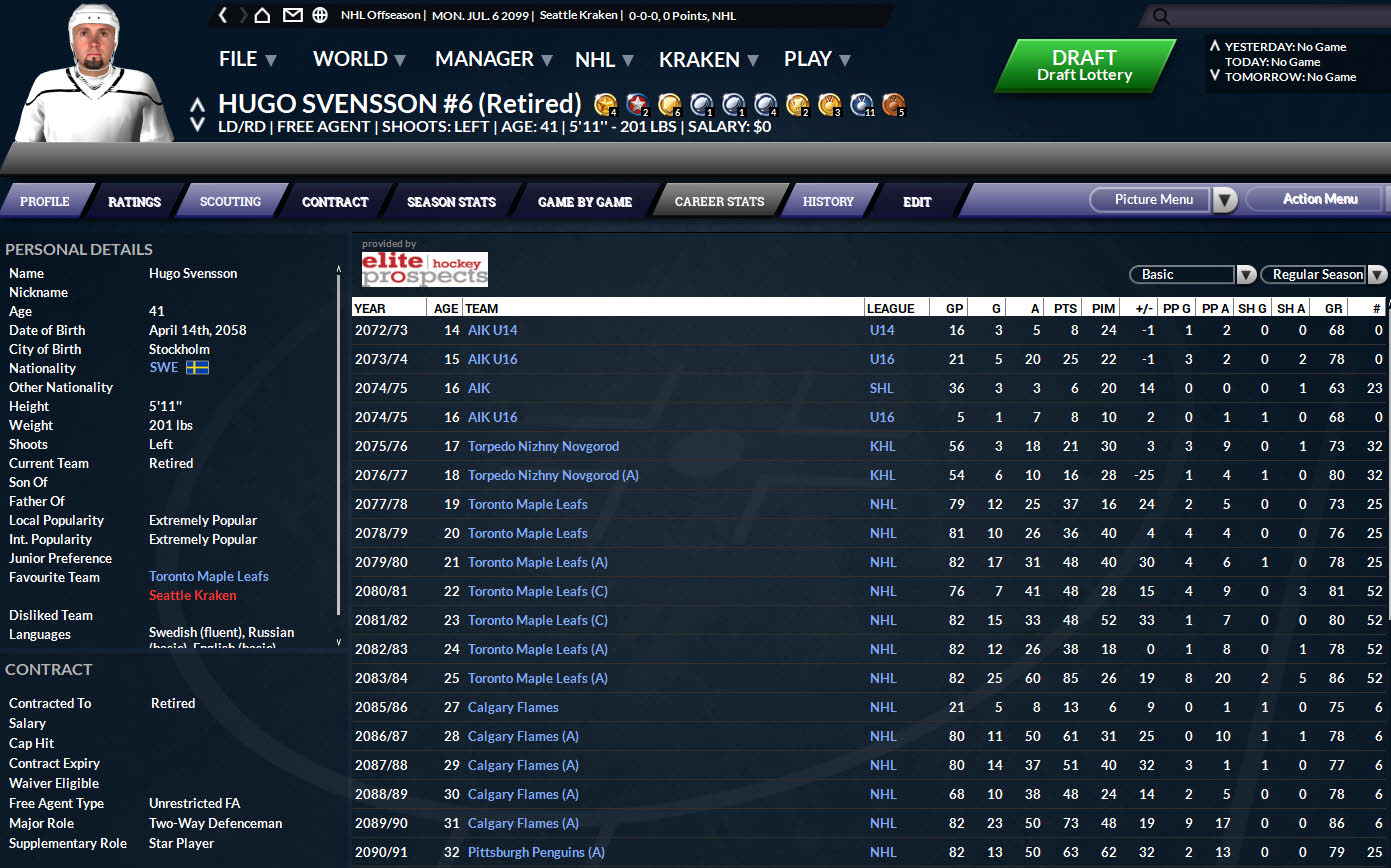Go back with the left arrow icon
The width and height of the screenshot is (1391, 868).
pos(223,15)
